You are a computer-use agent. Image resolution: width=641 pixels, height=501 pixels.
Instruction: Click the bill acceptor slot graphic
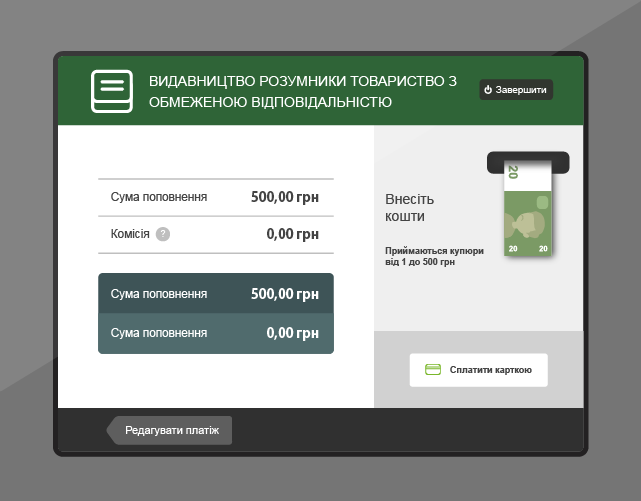(528, 162)
